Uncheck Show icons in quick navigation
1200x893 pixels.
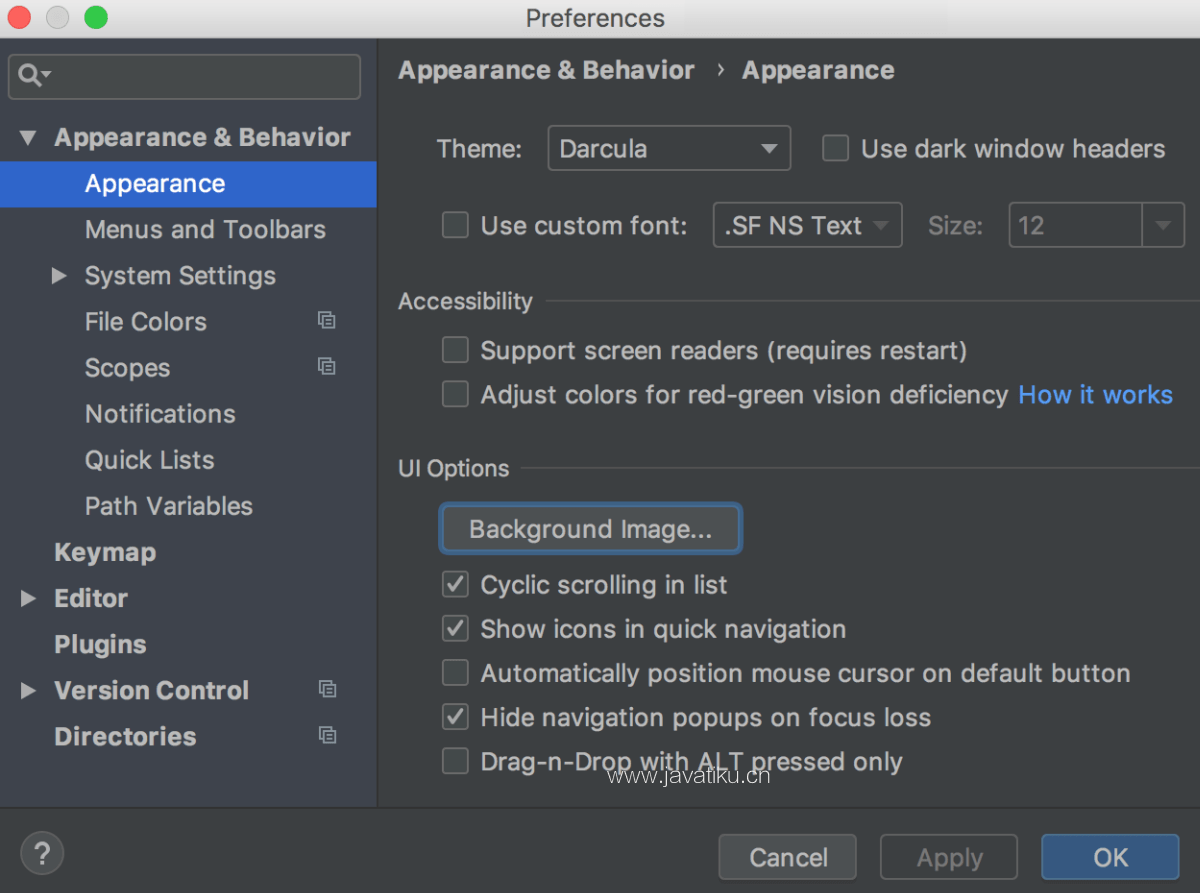[455, 628]
